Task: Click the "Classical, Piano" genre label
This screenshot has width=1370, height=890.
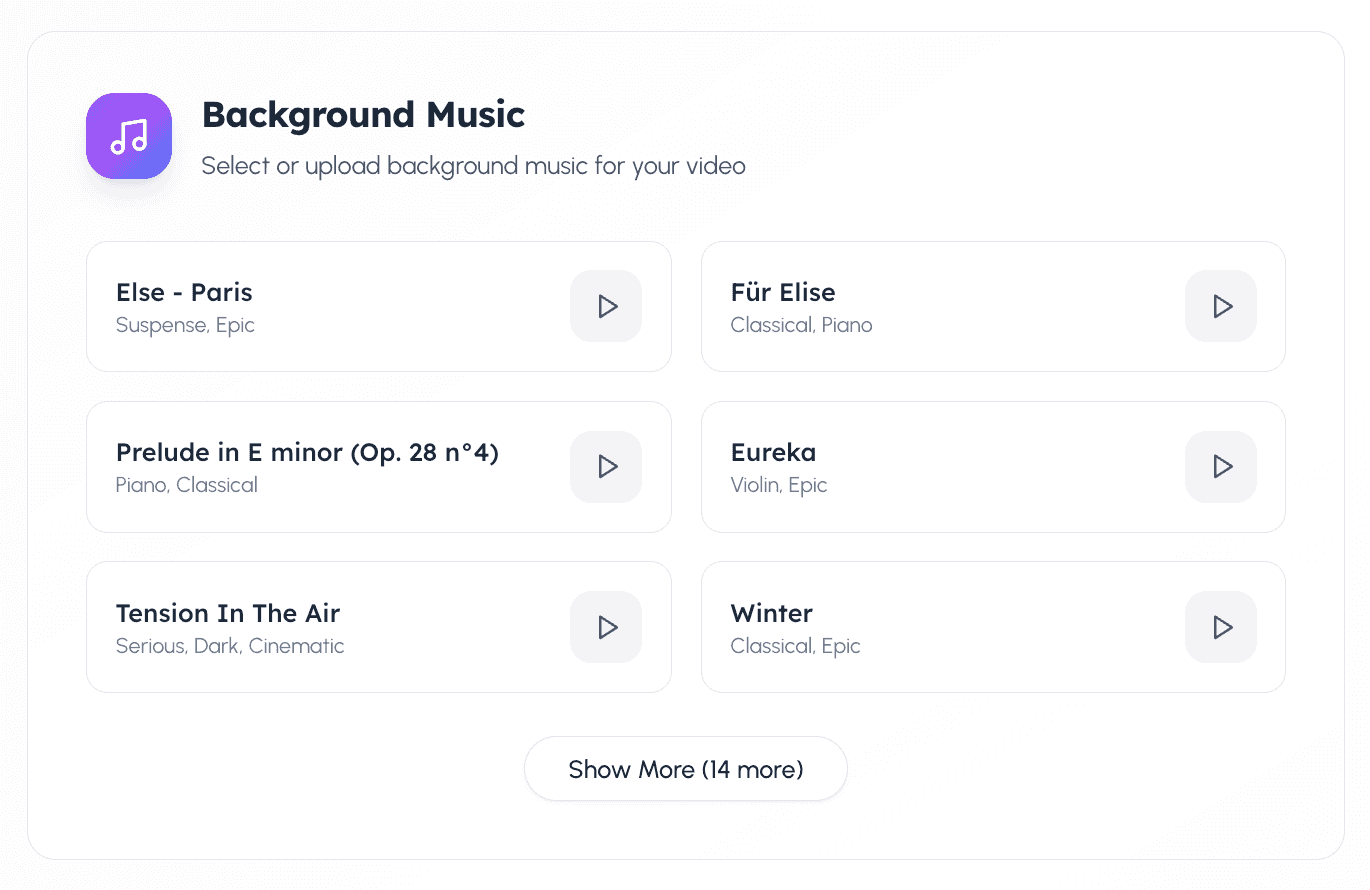Action: (801, 325)
